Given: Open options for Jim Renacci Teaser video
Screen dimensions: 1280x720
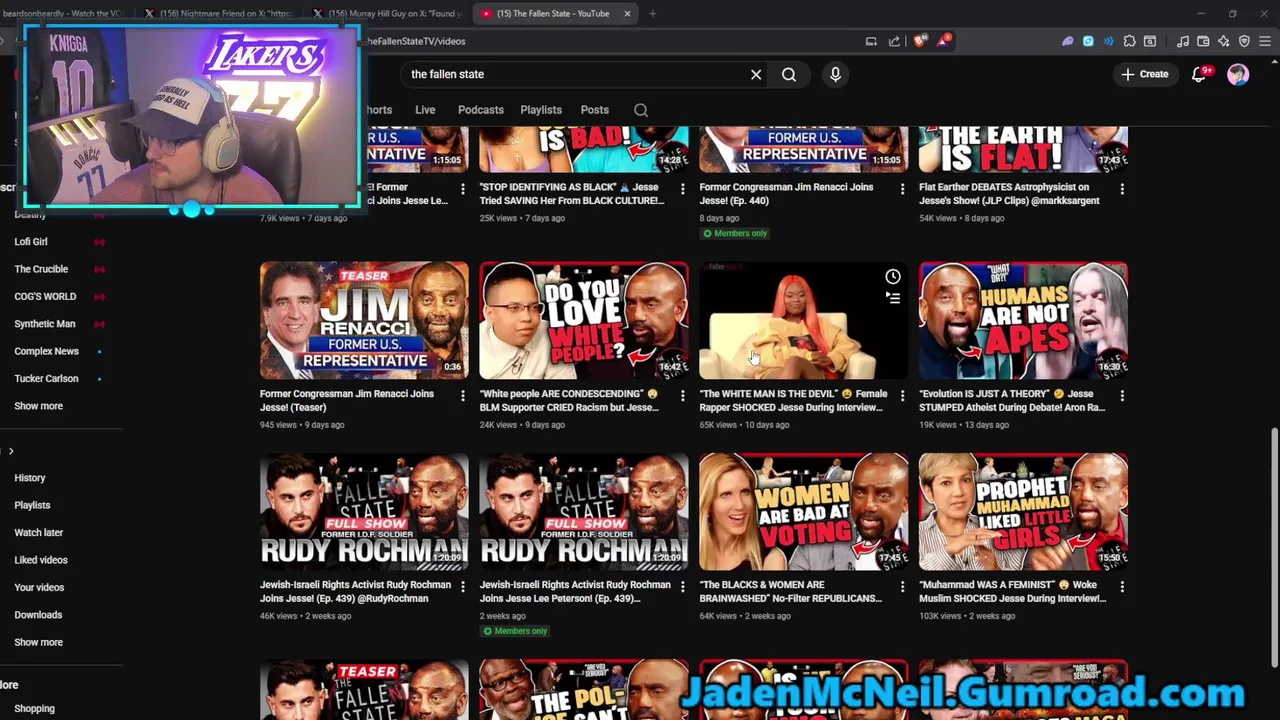Looking at the screenshot, I should click(462, 396).
